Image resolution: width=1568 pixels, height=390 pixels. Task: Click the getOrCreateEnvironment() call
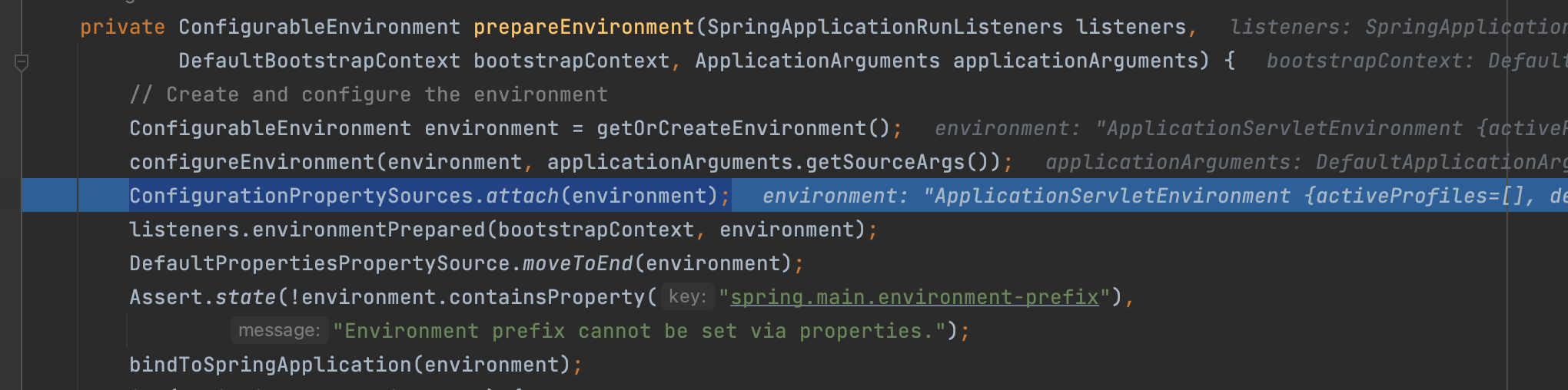742,129
